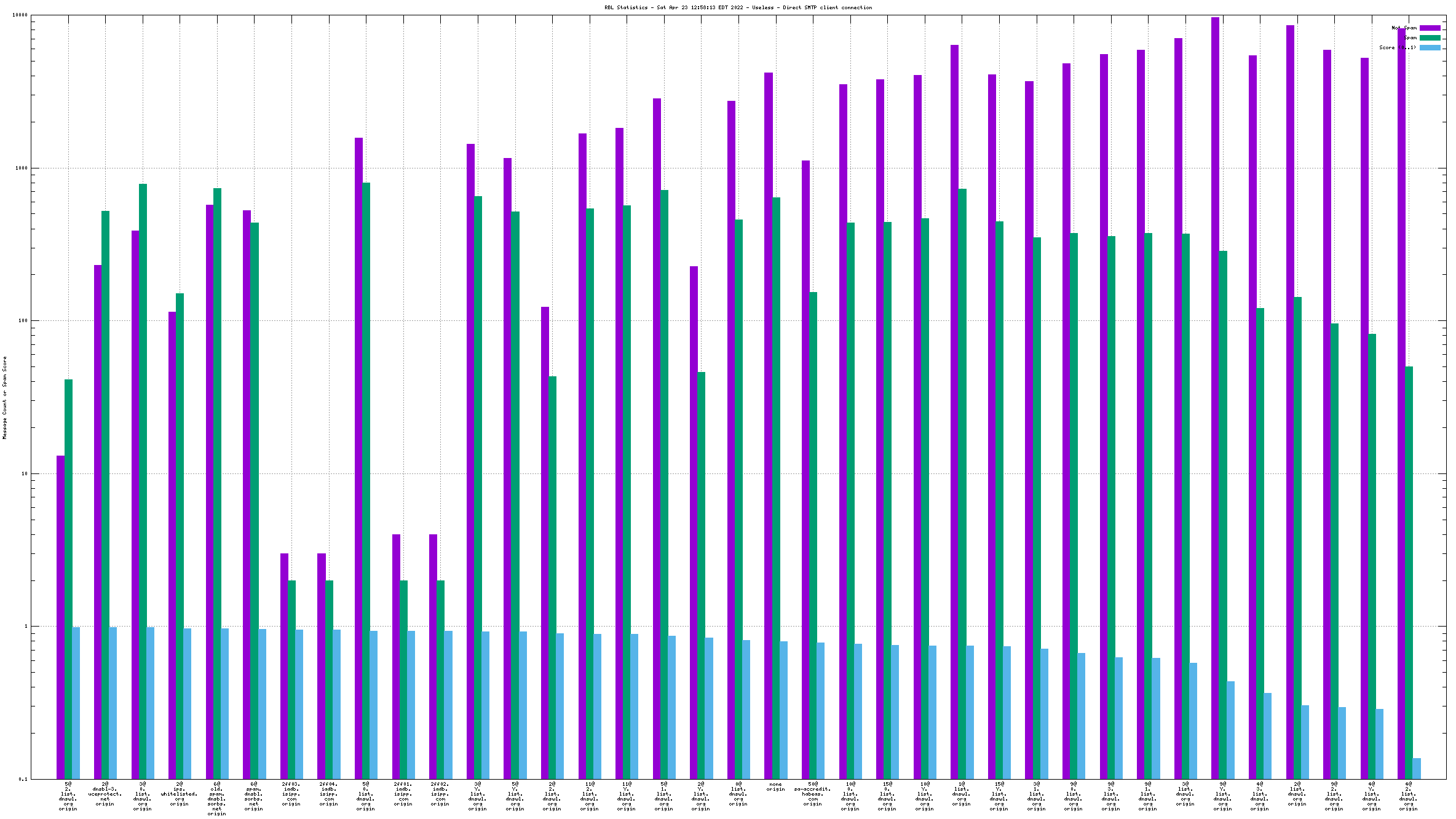Click the purple Not Spam legend swatch
This screenshot has height=819, width=1456.
(1430, 28)
